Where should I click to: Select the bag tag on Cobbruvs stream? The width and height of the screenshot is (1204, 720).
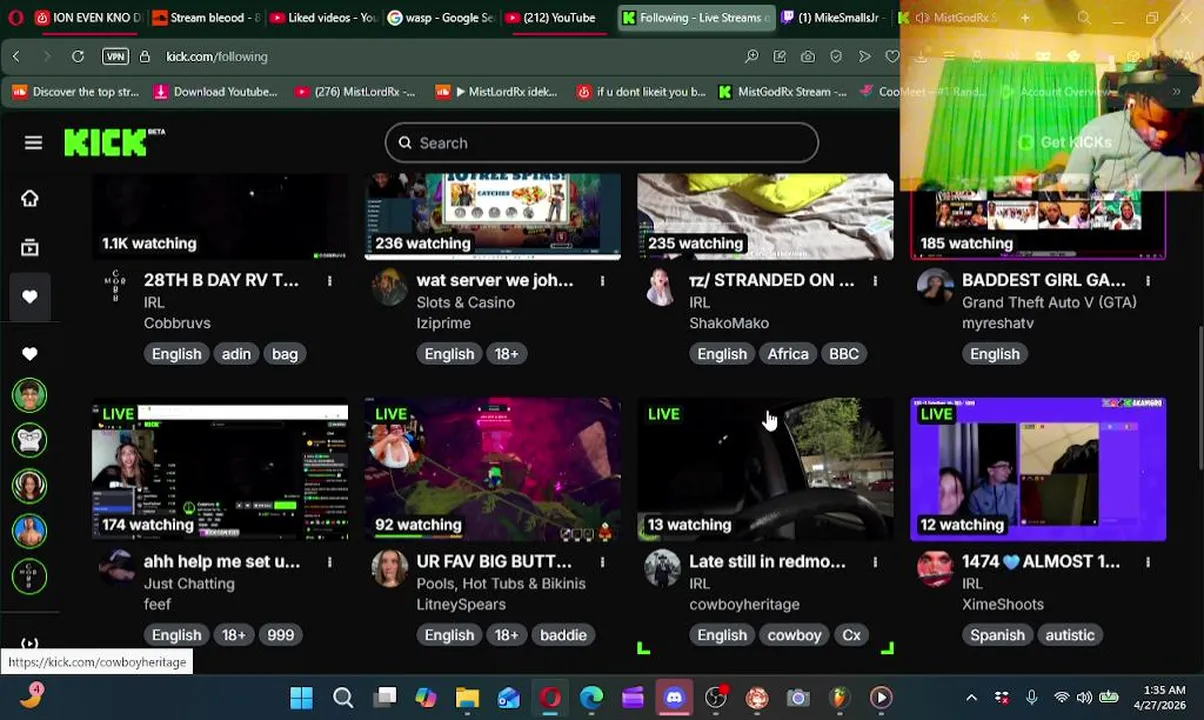tap(285, 354)
